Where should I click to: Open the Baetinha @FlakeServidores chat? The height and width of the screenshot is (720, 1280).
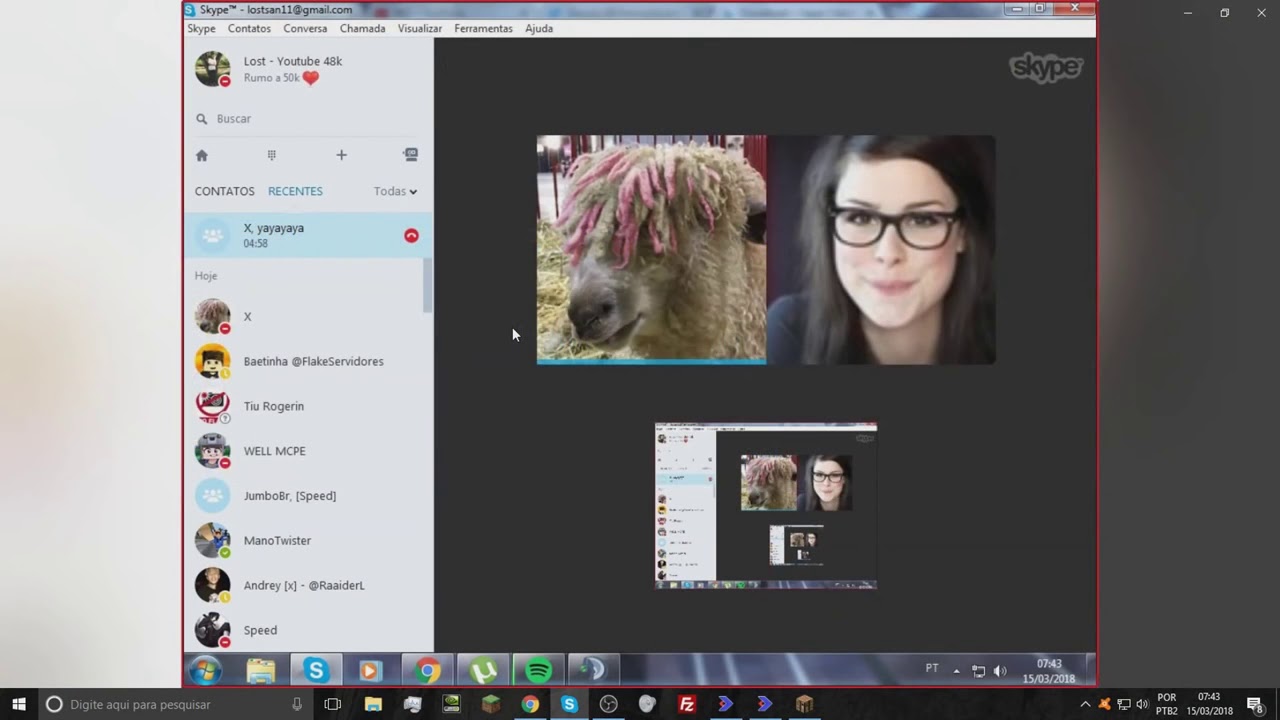pyautogui.click(x=304, y=361)
